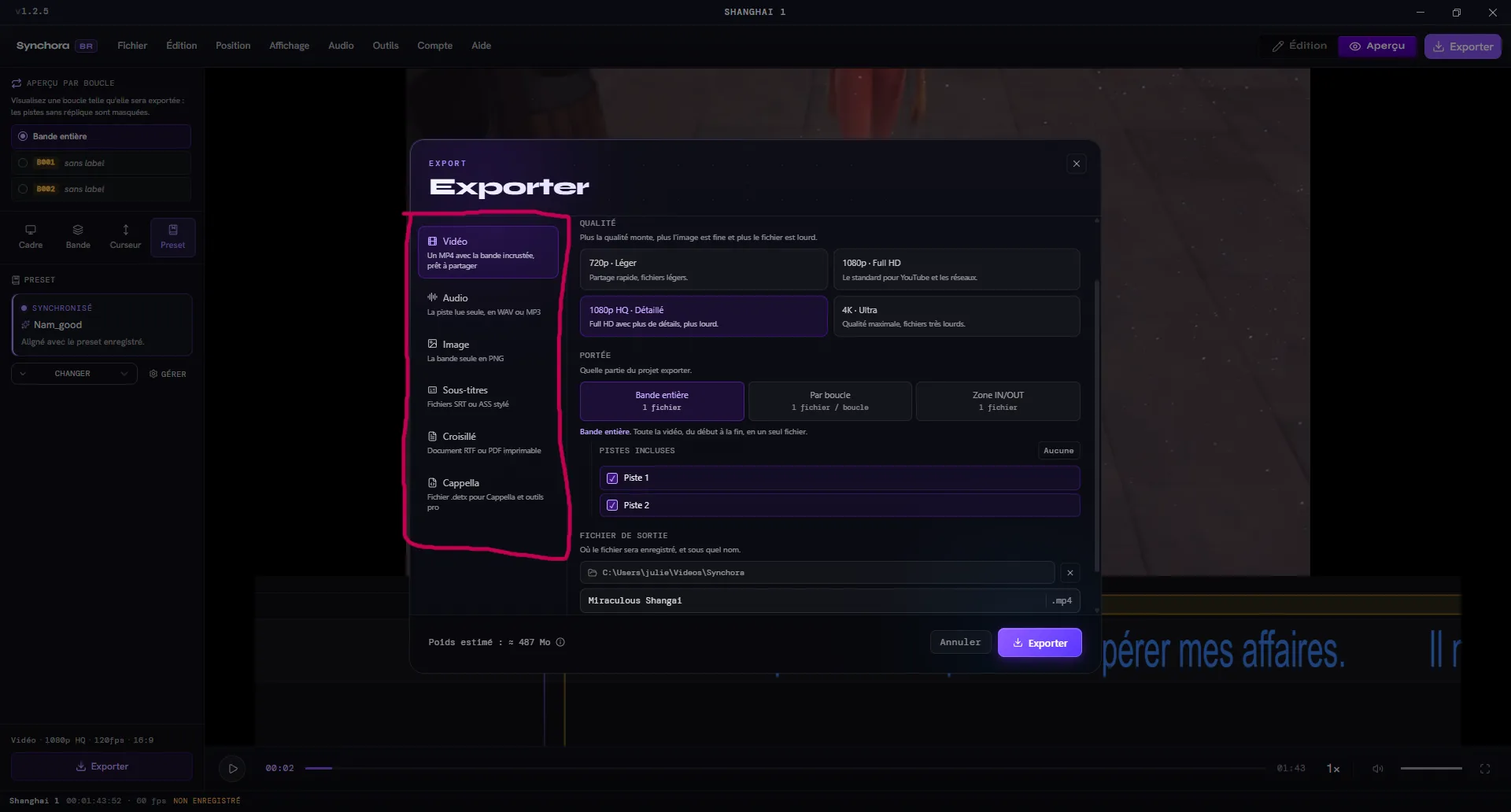
Task: Click the Exporter button in the top bar
Action: [1463, 46]
